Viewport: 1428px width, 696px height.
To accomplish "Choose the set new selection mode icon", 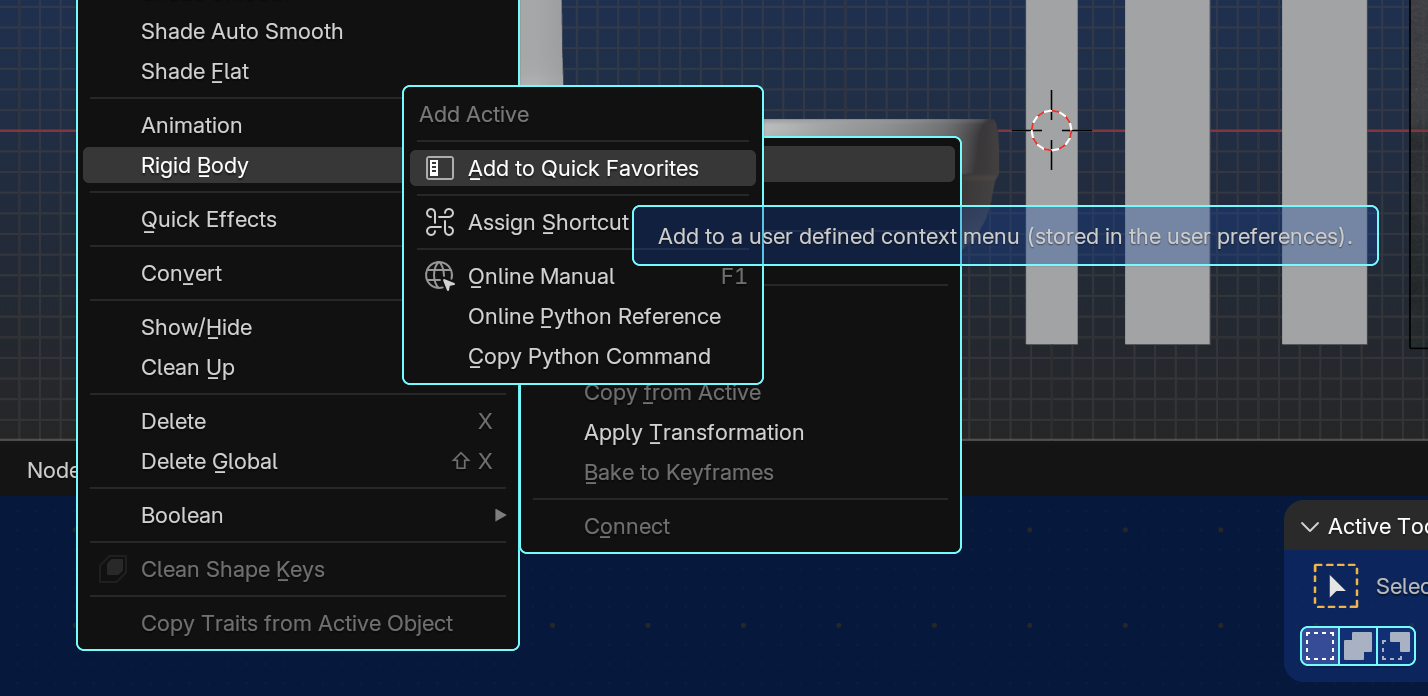I will [x=1320, y=646].
